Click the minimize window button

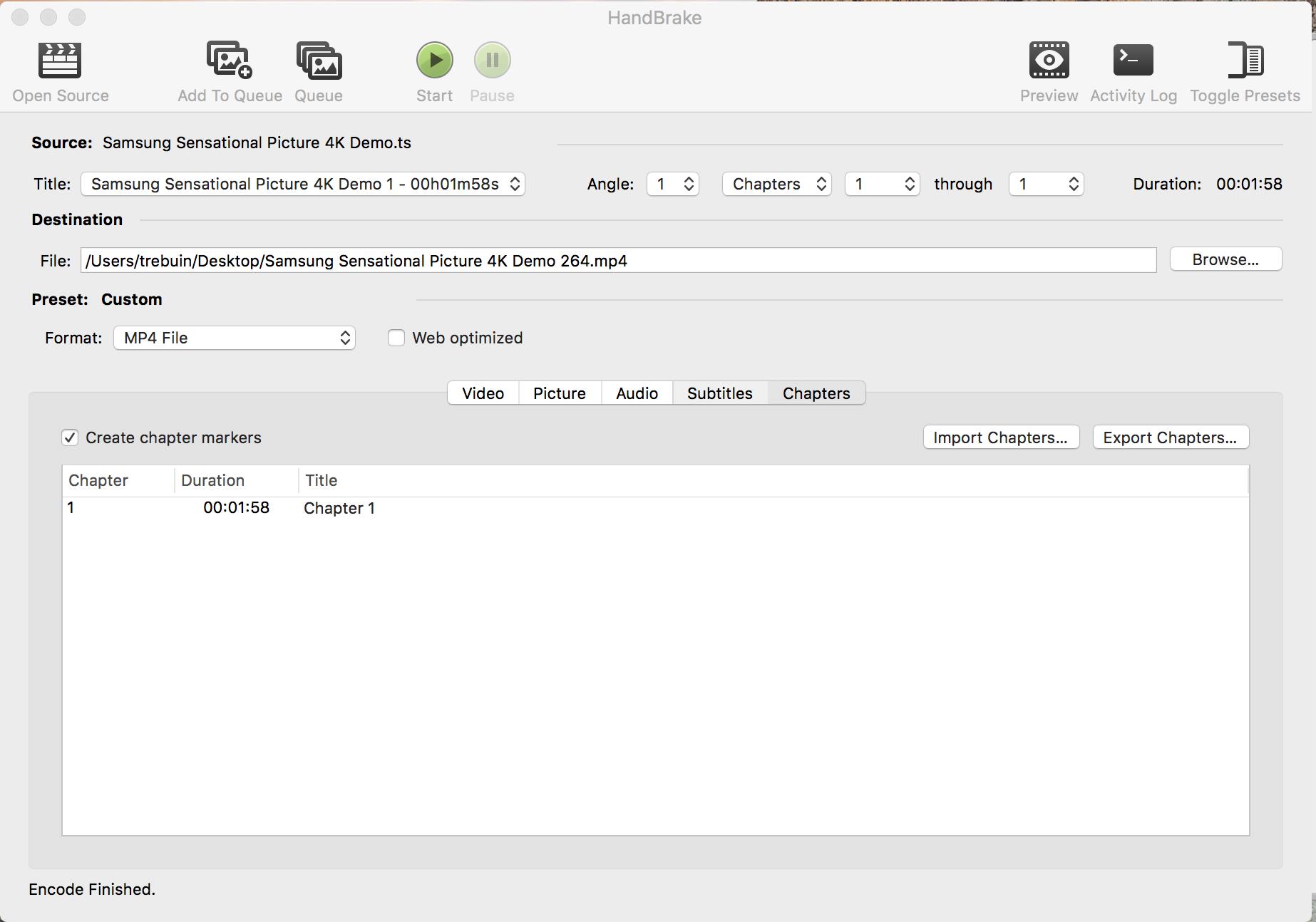tap(48, 17)
